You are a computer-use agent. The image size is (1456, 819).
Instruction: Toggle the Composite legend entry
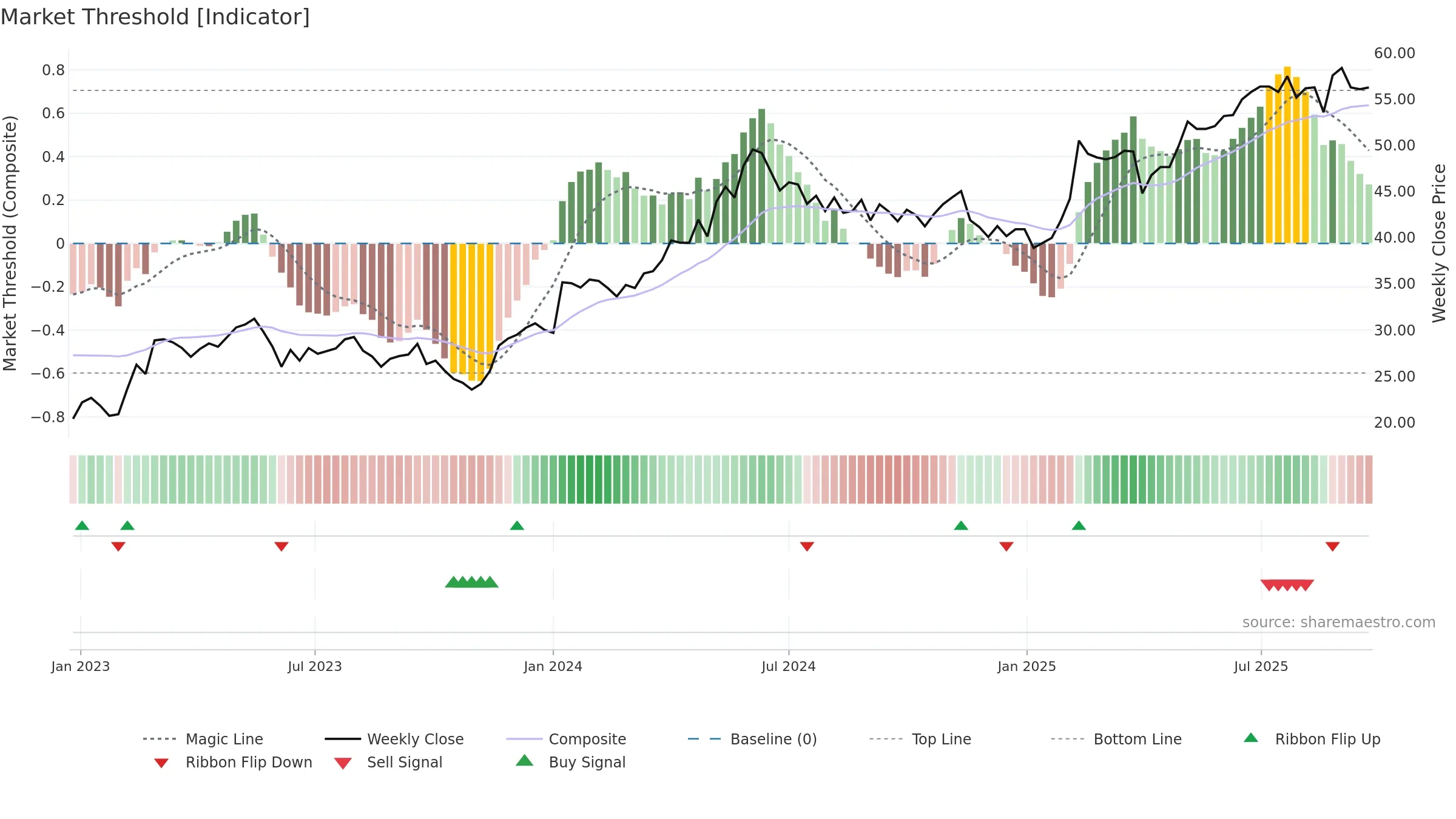coord(566,739)
